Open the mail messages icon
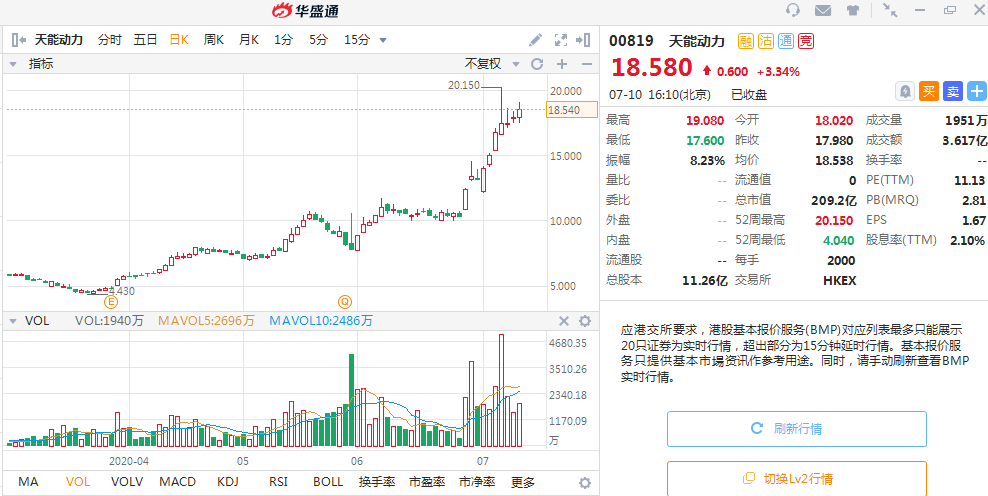Screen dimensions: 988x496 coord(823,10)
